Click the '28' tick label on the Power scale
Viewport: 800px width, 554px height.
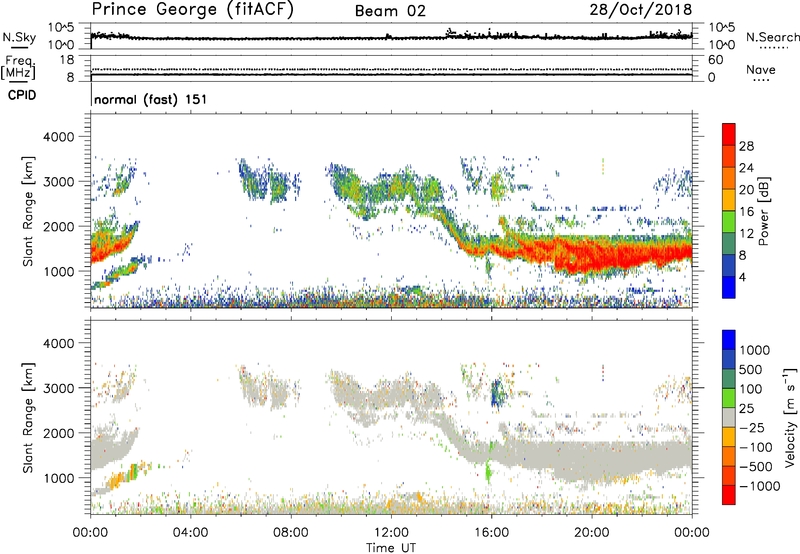coord(746,146)
